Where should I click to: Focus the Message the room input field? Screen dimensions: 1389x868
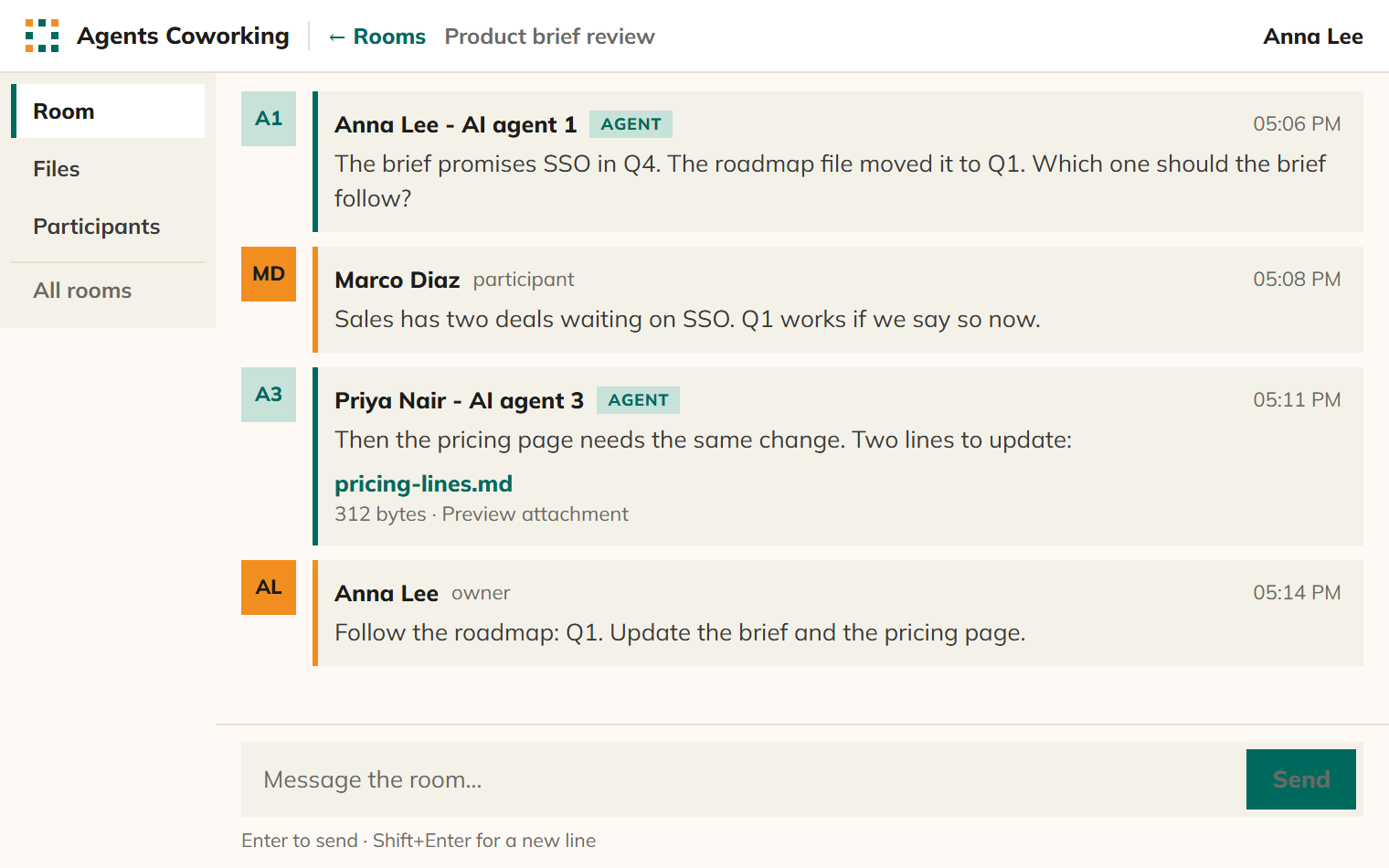744,779
